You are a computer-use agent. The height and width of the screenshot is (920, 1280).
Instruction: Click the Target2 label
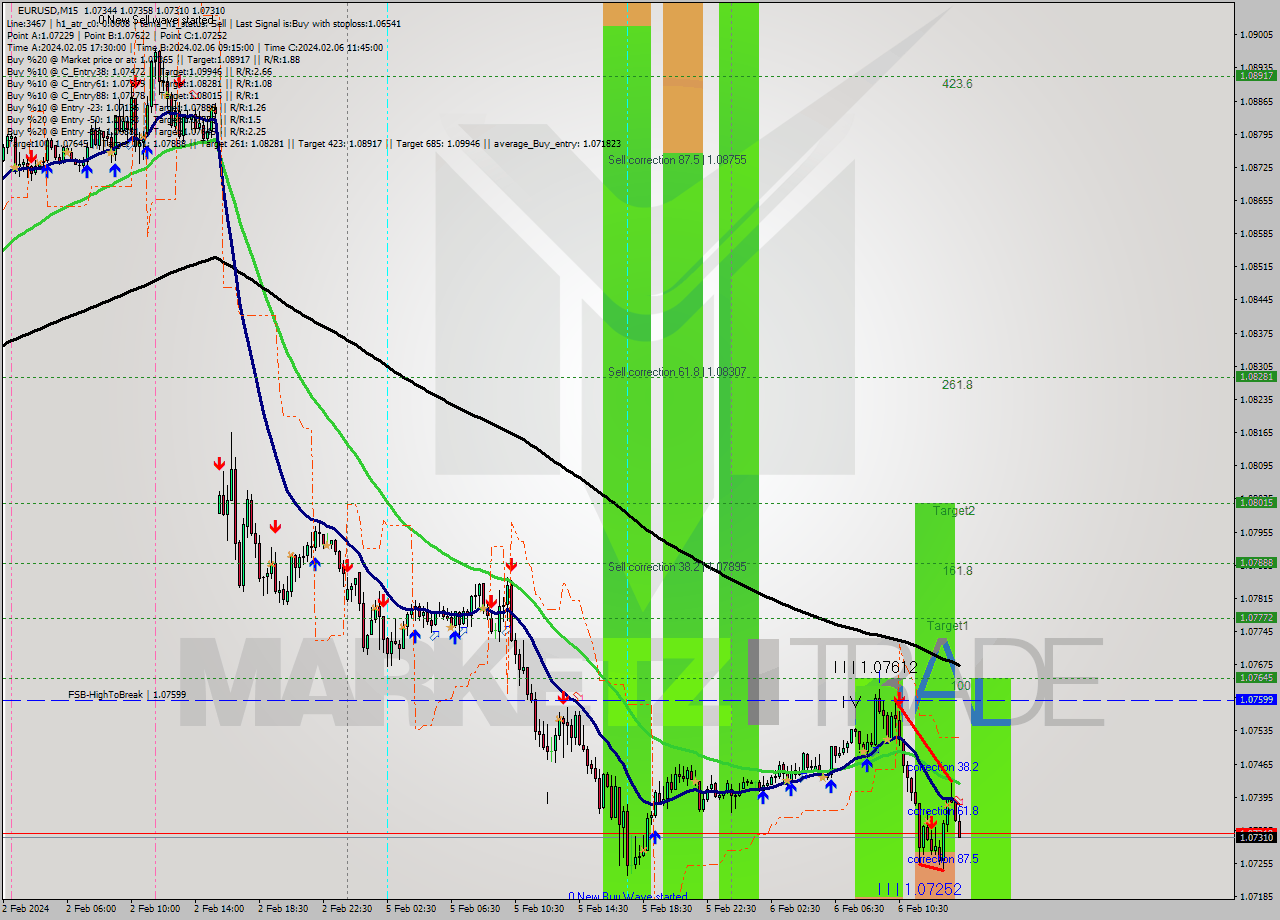coord(954,510)
